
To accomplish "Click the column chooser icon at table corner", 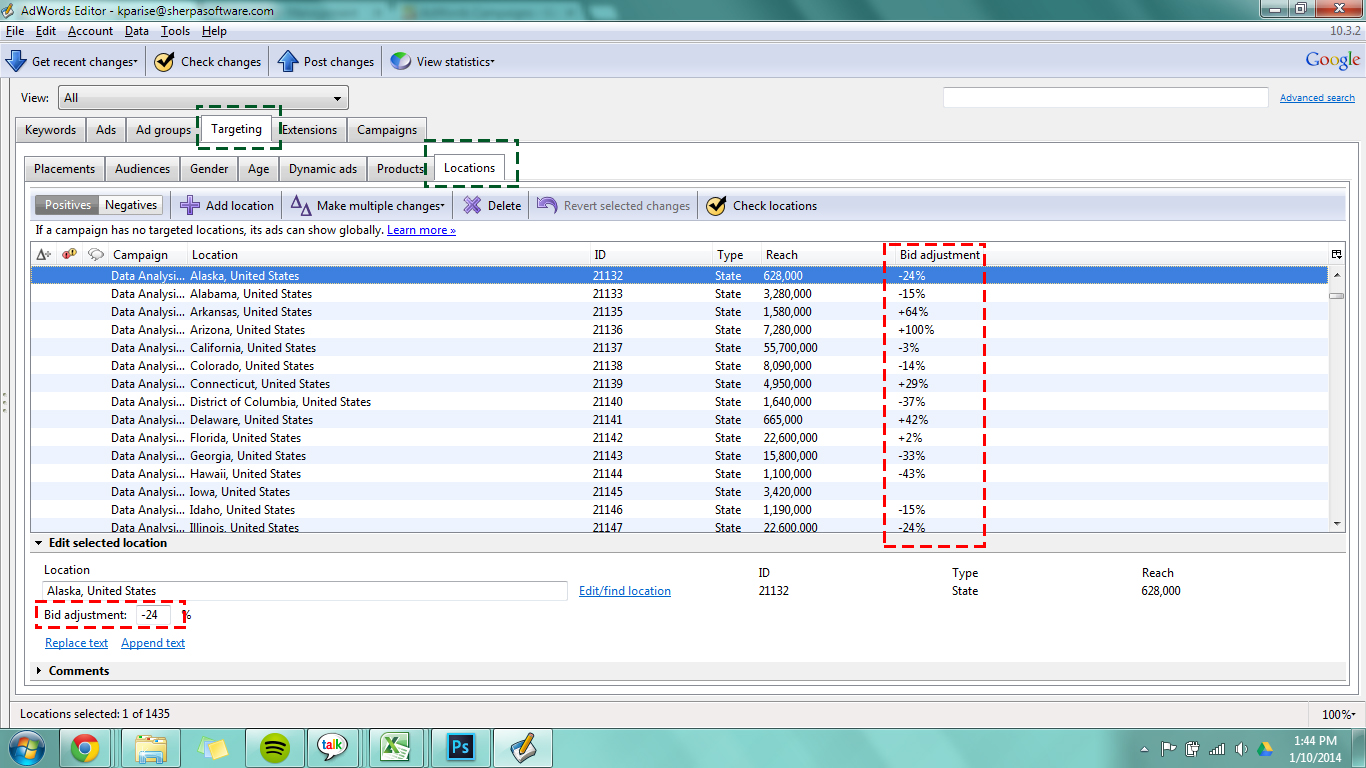I will point(1336,255).
